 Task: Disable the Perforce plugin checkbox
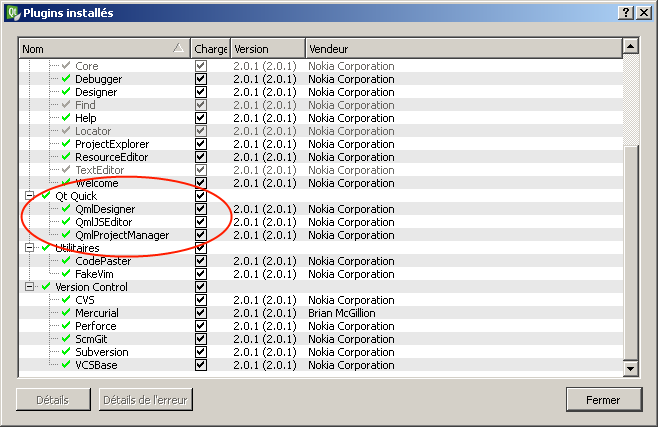coord(201,326)
